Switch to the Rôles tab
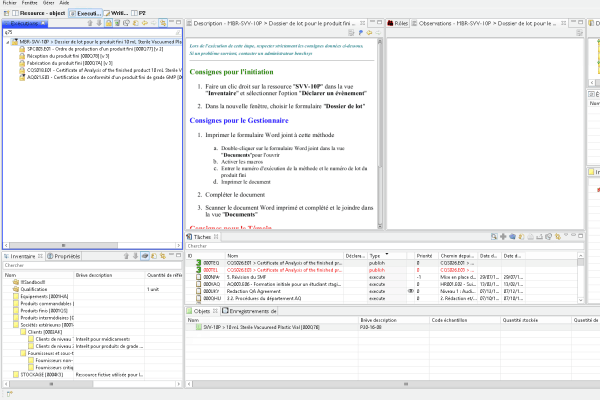 pos(398,23)
